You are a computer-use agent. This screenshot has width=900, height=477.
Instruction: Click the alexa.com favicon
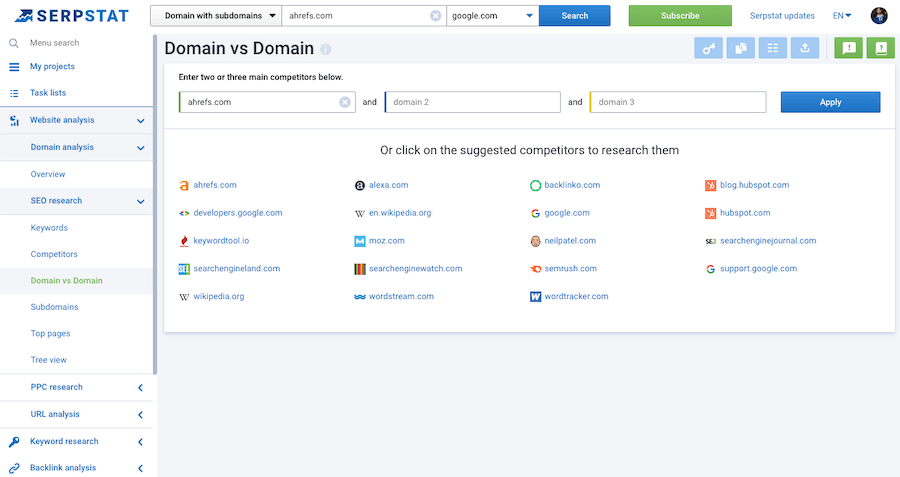[x=359, y=185]
